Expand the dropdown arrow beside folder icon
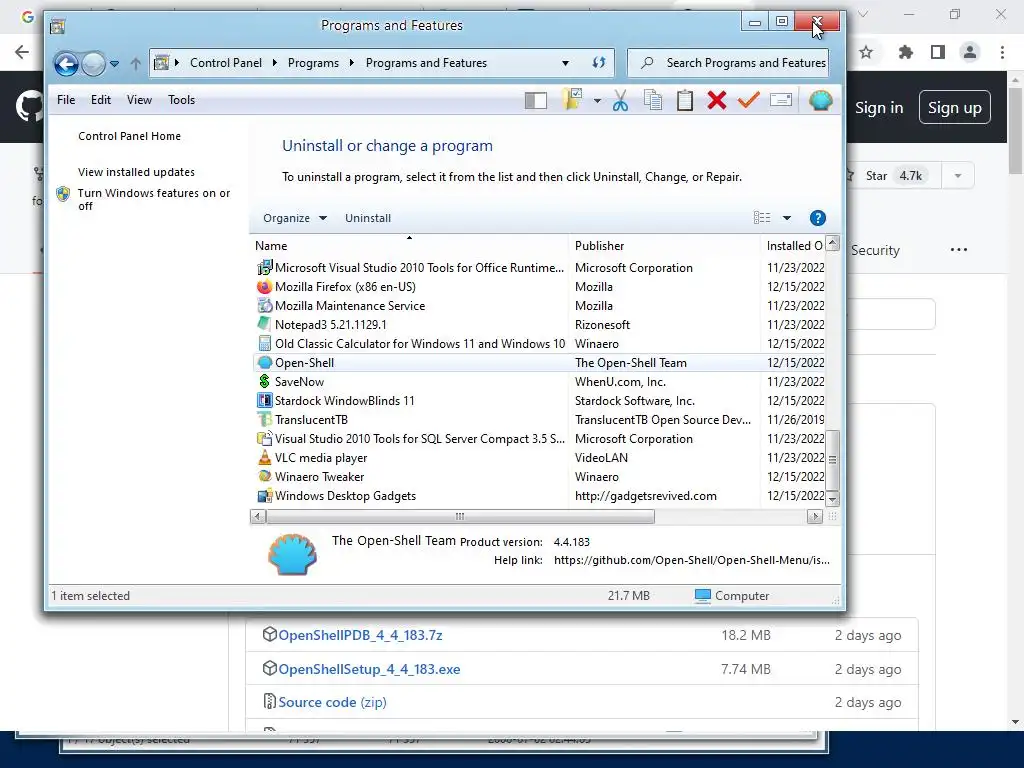Image resolution: width=1024 pixels, height=768 pixels. click(597, 101)
